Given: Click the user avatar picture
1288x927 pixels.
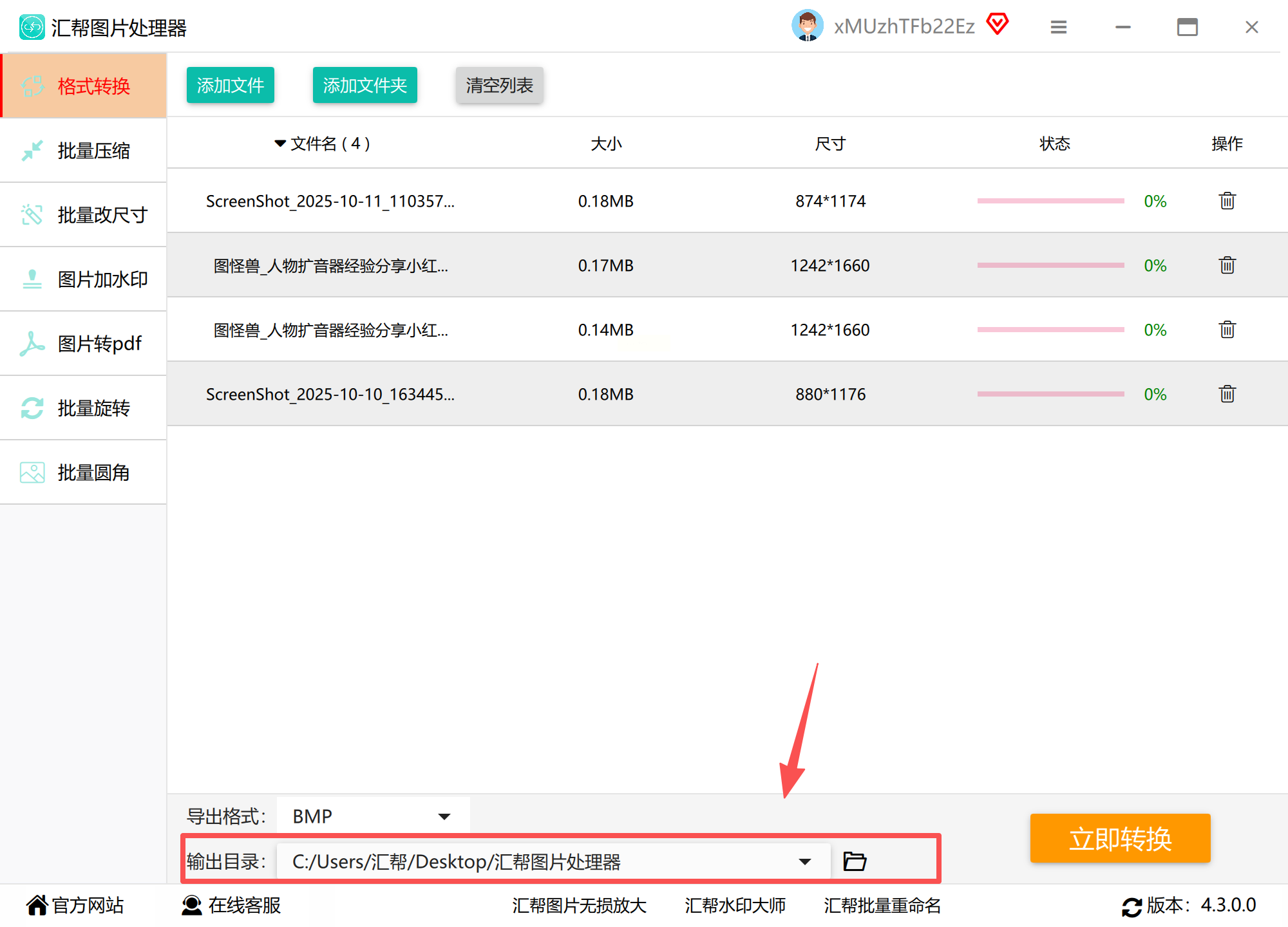Looking at the screenshot, I should coord(807,26).
